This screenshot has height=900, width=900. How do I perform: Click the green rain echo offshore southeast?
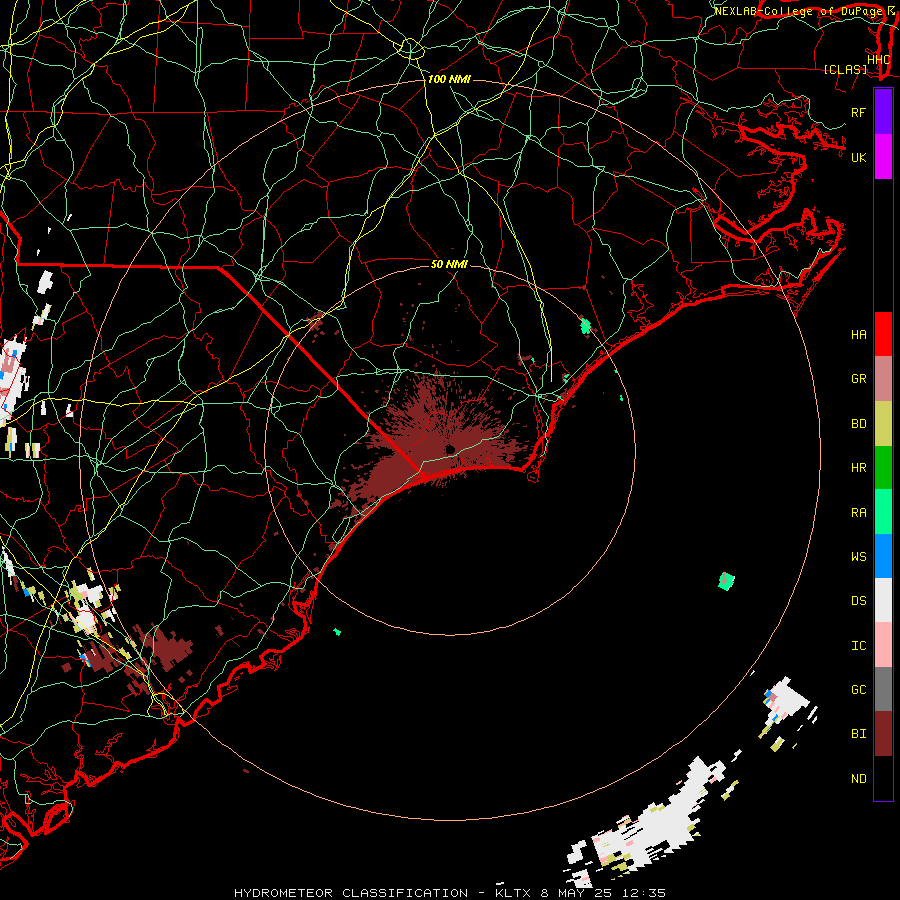tap(726, 580)
